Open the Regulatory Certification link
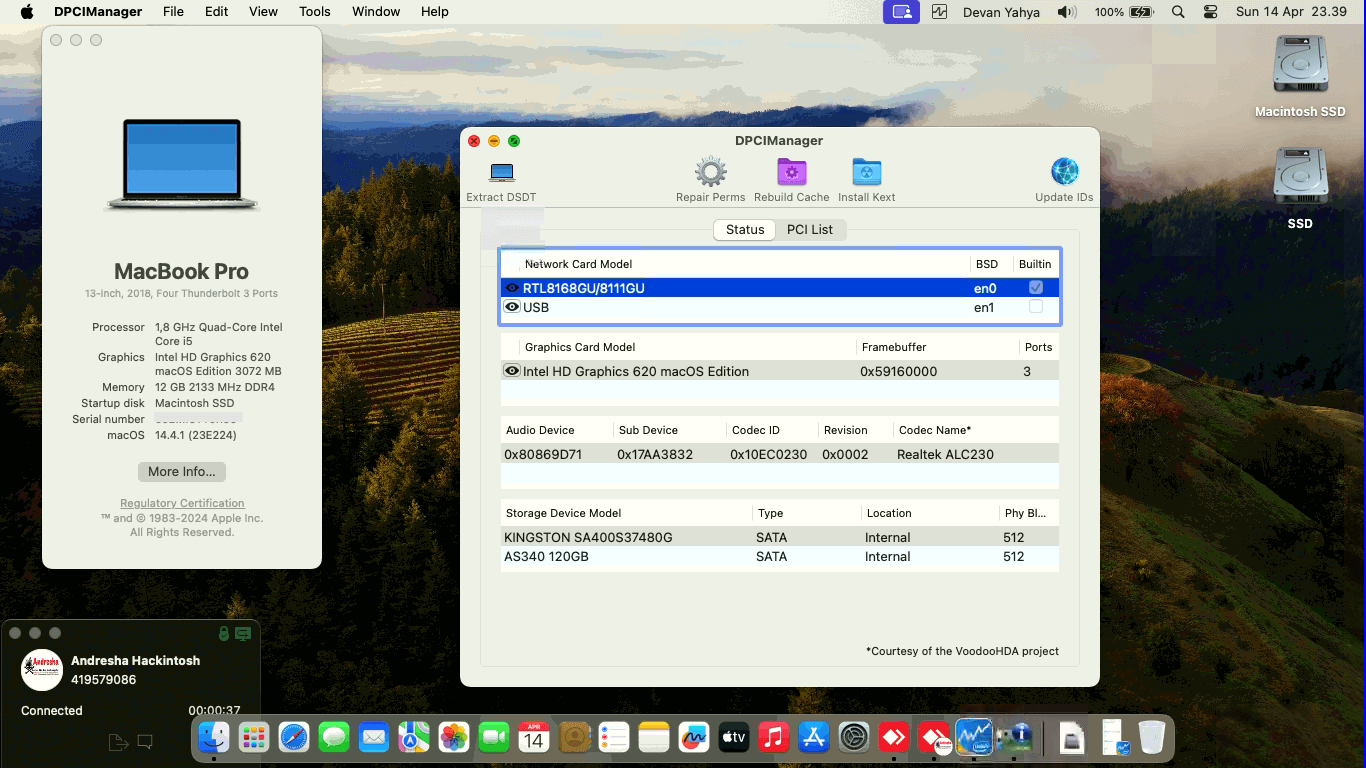 [x=182, y=503]
